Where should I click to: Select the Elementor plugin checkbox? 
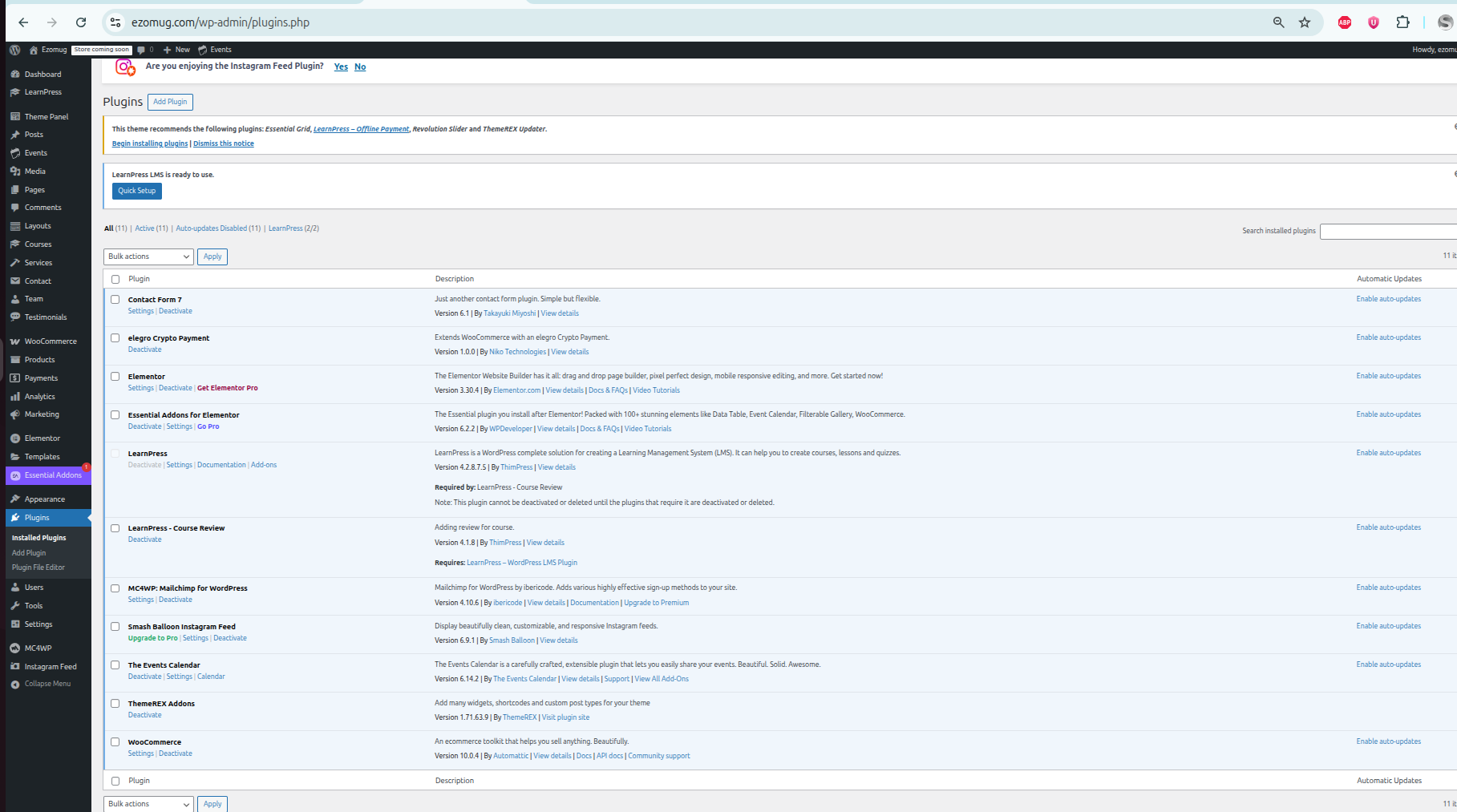pos(115,377)
